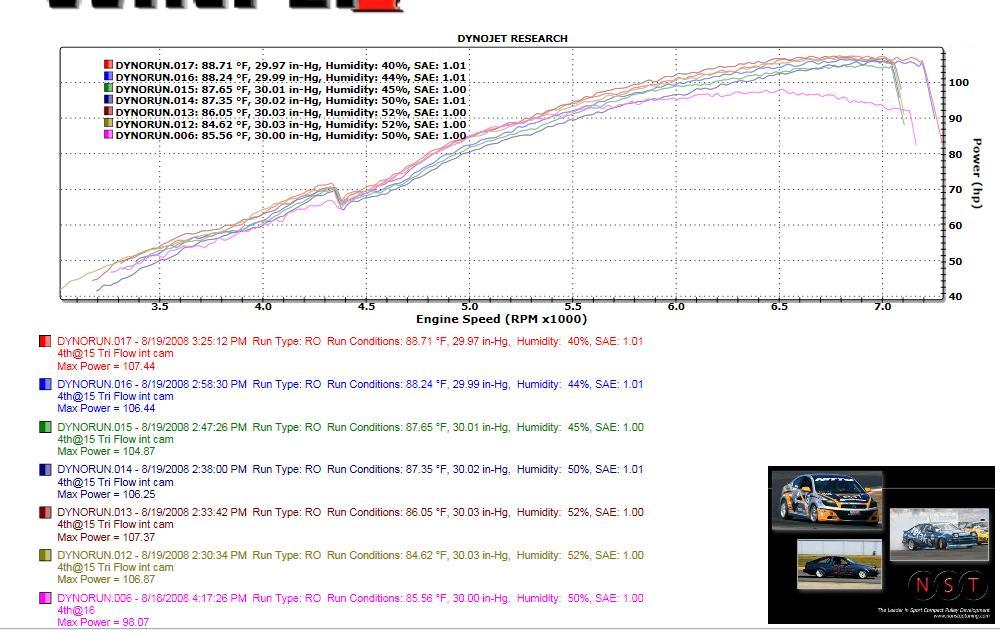1000x630 pixels.
Task: Click the red swatch beside DYNORUN.017 details
Action: click(45, 342)
